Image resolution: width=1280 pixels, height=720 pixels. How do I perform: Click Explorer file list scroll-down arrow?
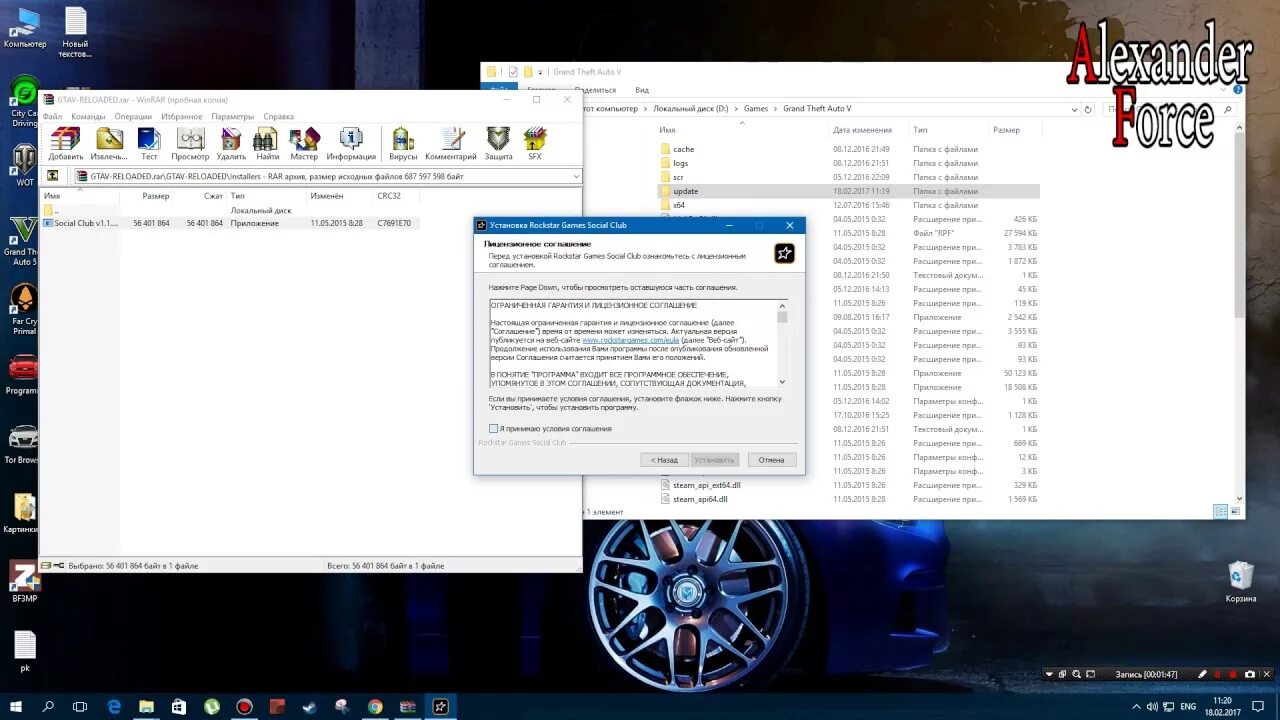[1240, 498]
